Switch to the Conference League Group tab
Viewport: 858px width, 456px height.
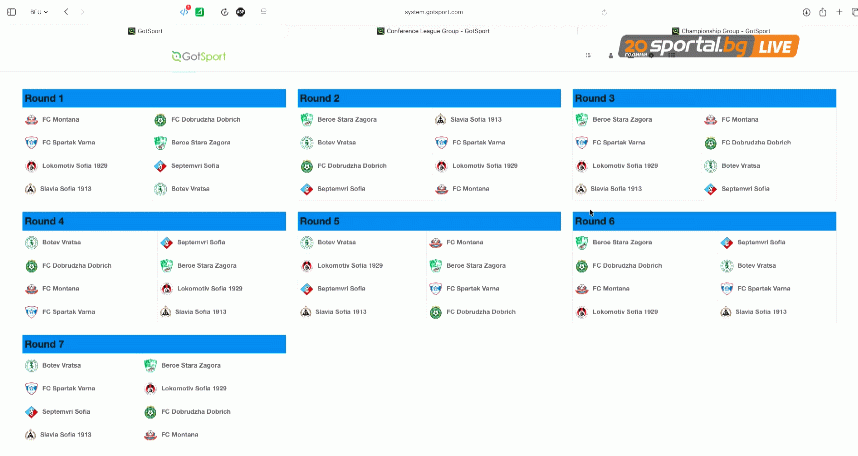[x=432, y=31]
